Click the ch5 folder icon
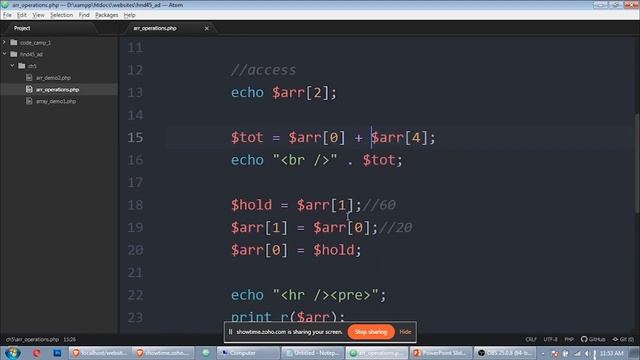The height and width of the screenshot is (360, 640). [x=22, y=66]
